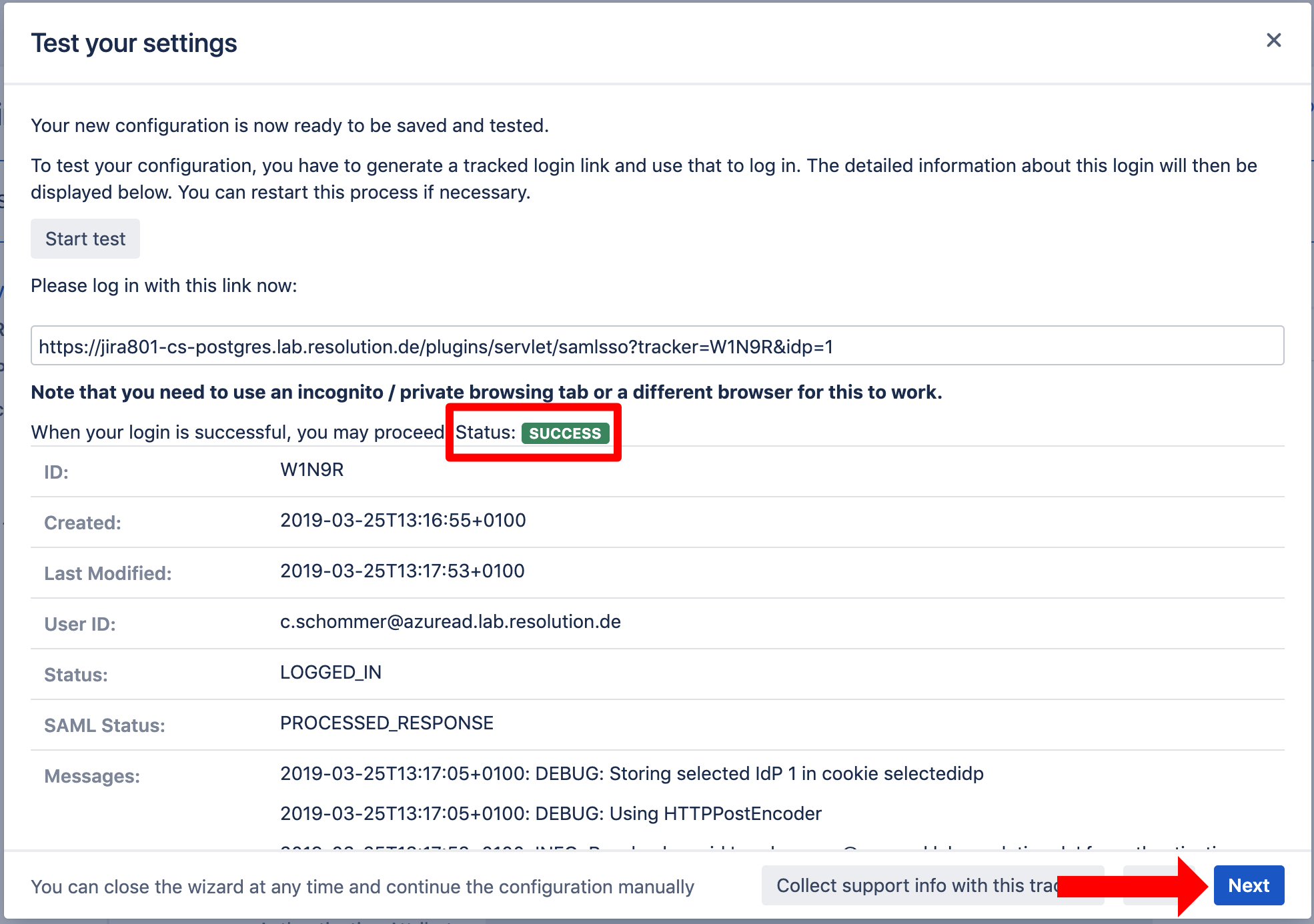Click the LOGGED_IN status value
This screenshot has height=924, width=1314.
pyautogui.click(x=331, y=673)
